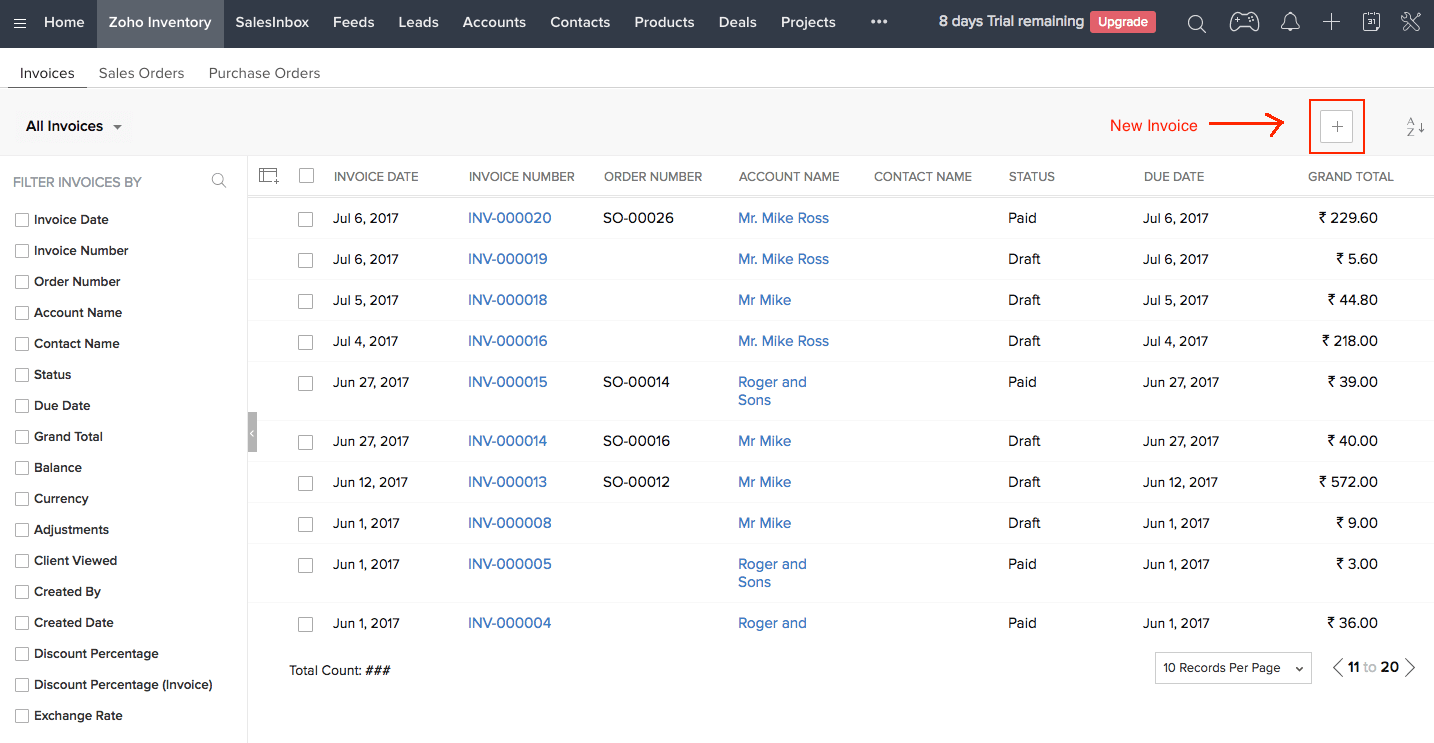Image resolution: width=1434 pixels, height=743 pixels.
Task: Open invoice INV-000005
Action: pyautogui.click(x=510, y=564)
